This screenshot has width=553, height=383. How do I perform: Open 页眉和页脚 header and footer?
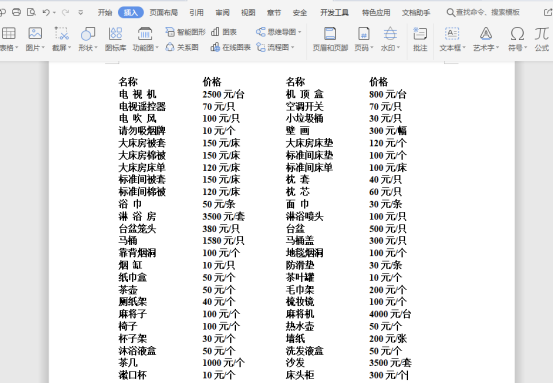(330, 38)
